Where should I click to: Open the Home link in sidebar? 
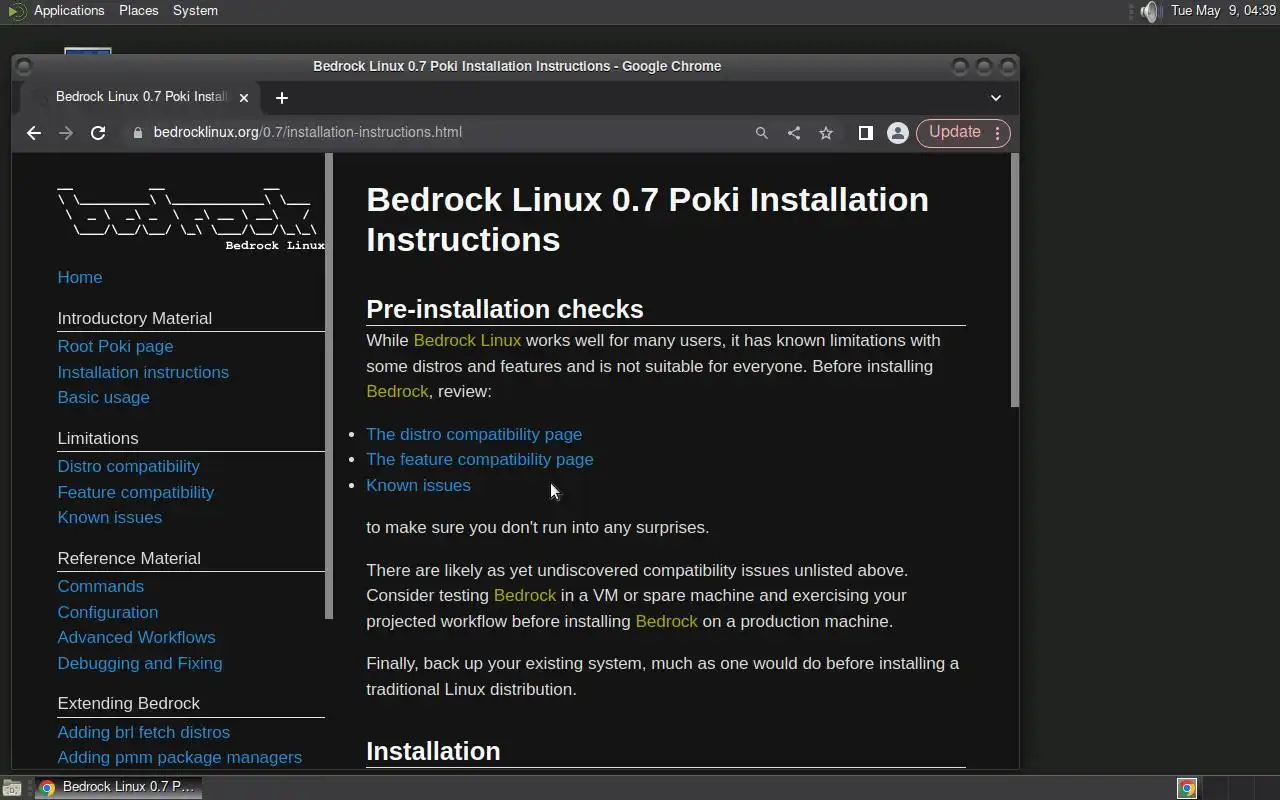(80, 278)
